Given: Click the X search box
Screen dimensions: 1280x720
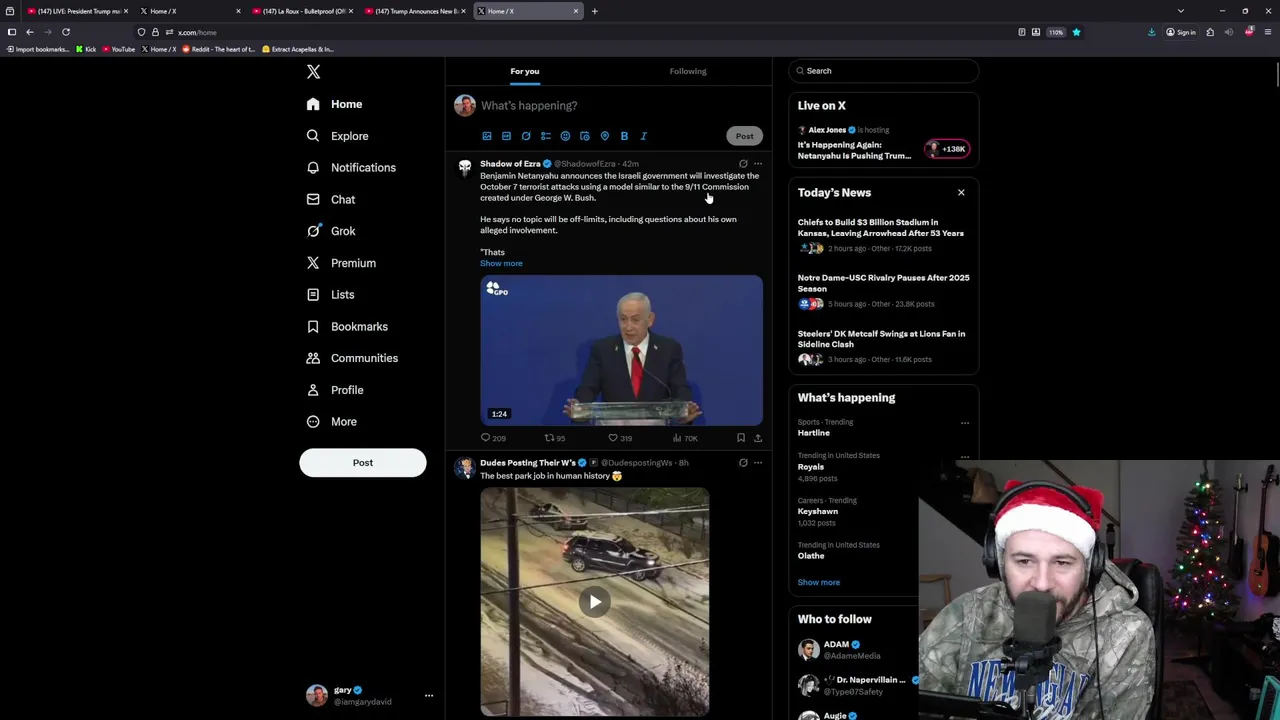Looking at the screenshot, I should [883, 71].
